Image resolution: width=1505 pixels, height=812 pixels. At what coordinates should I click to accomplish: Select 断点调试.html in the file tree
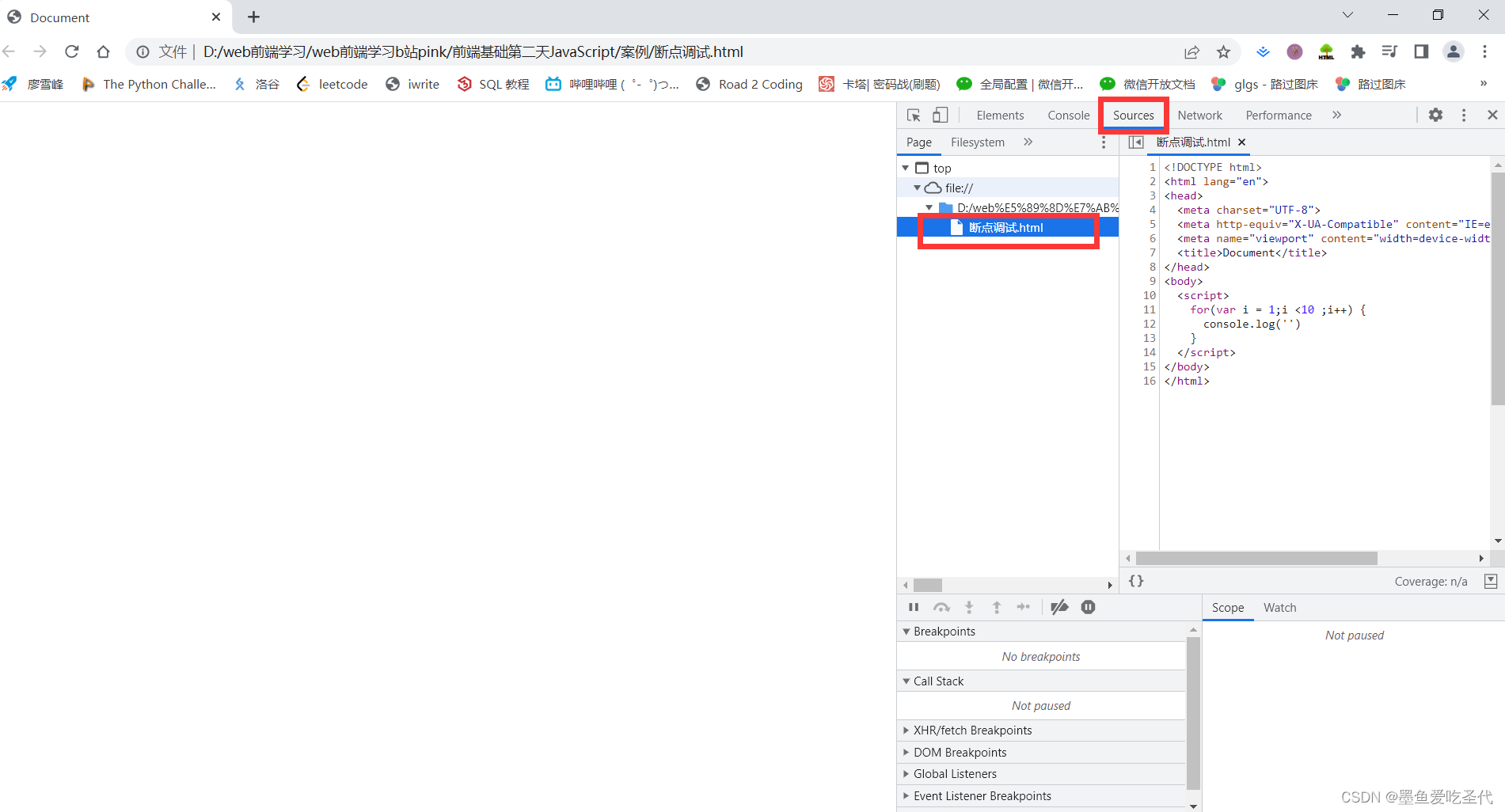click(x=1007, y=228)
